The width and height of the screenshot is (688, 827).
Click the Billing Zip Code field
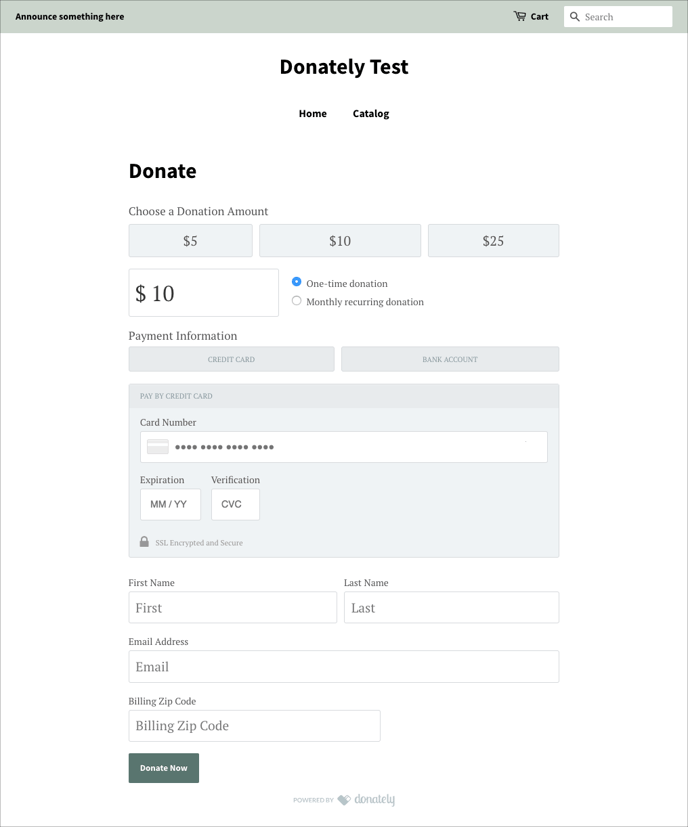(254, 726)
